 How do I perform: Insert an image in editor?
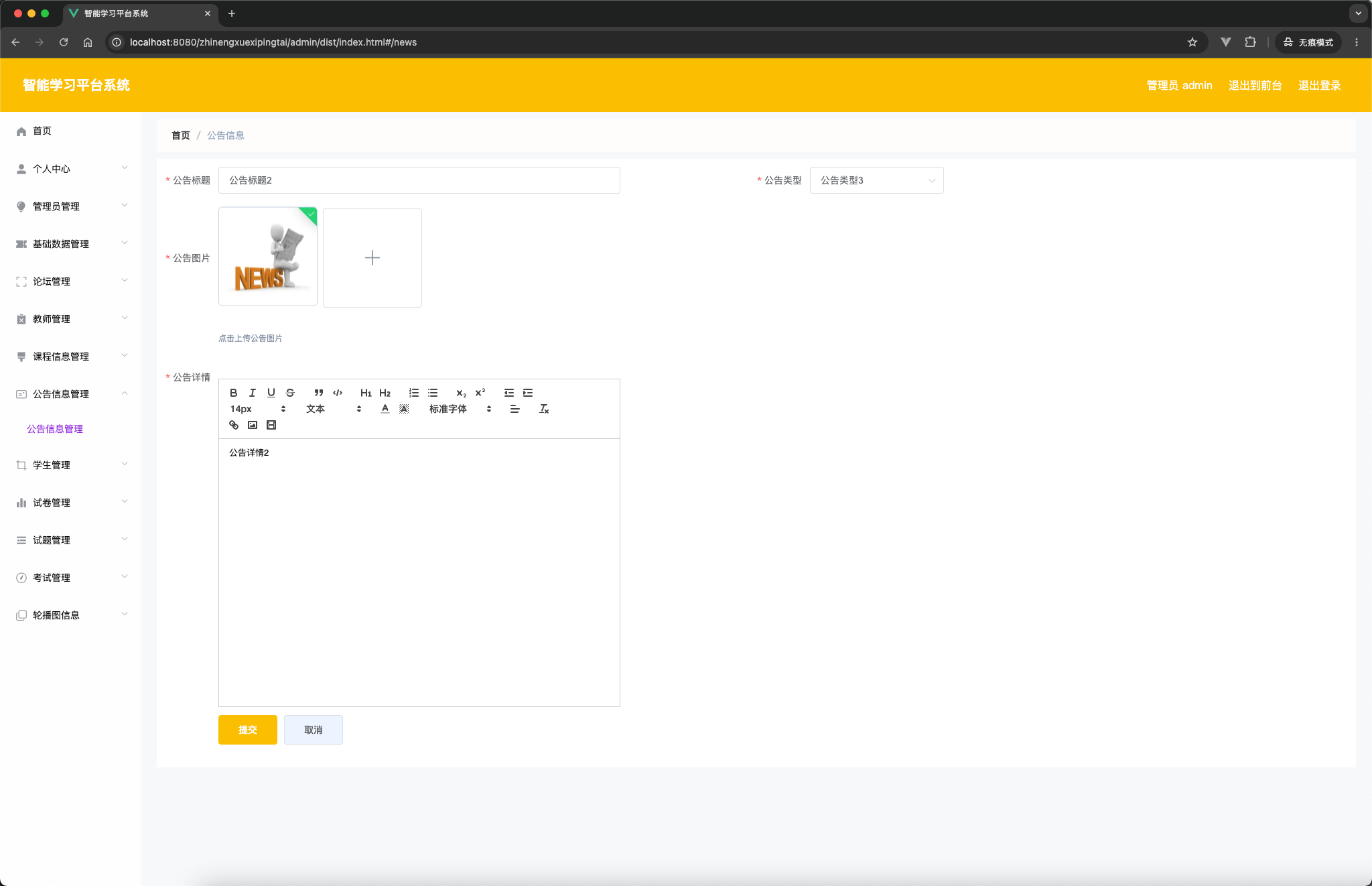pos(253,425)
